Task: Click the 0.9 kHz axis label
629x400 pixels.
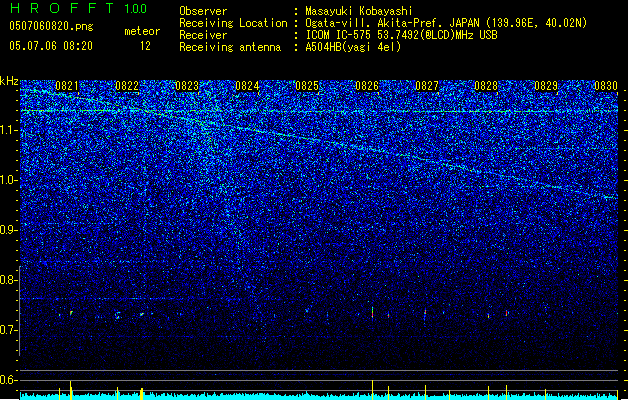Action: (9, 230)
